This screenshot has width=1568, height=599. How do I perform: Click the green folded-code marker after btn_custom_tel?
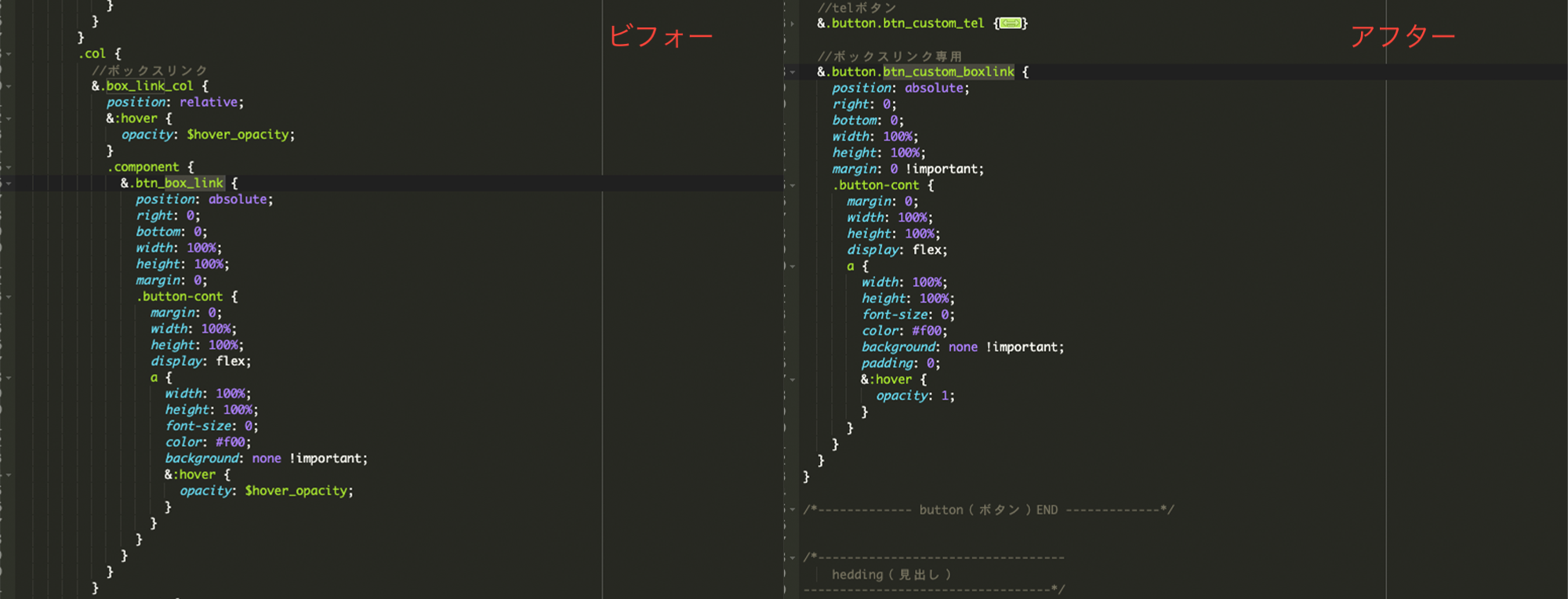pos(1011,24)
